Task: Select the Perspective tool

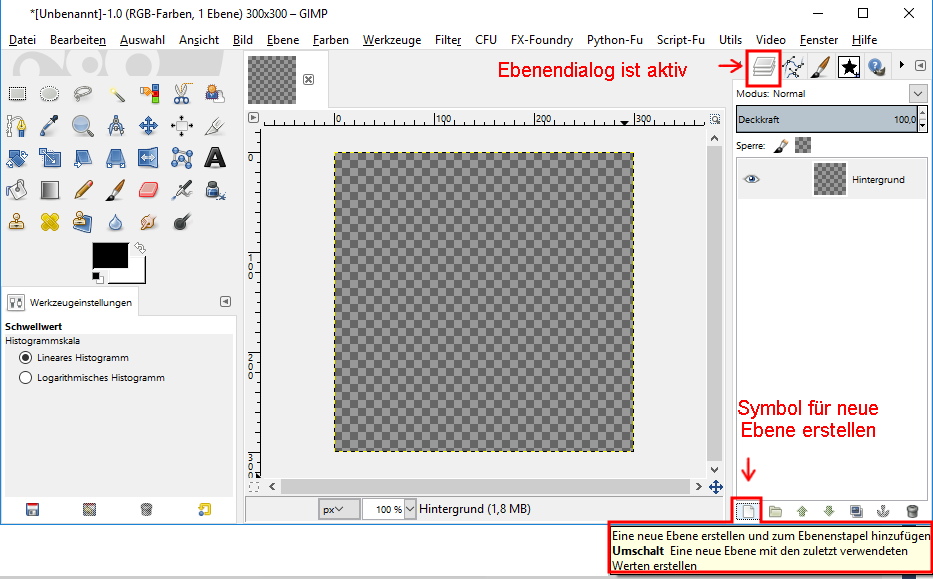Action: pos(116,158)
